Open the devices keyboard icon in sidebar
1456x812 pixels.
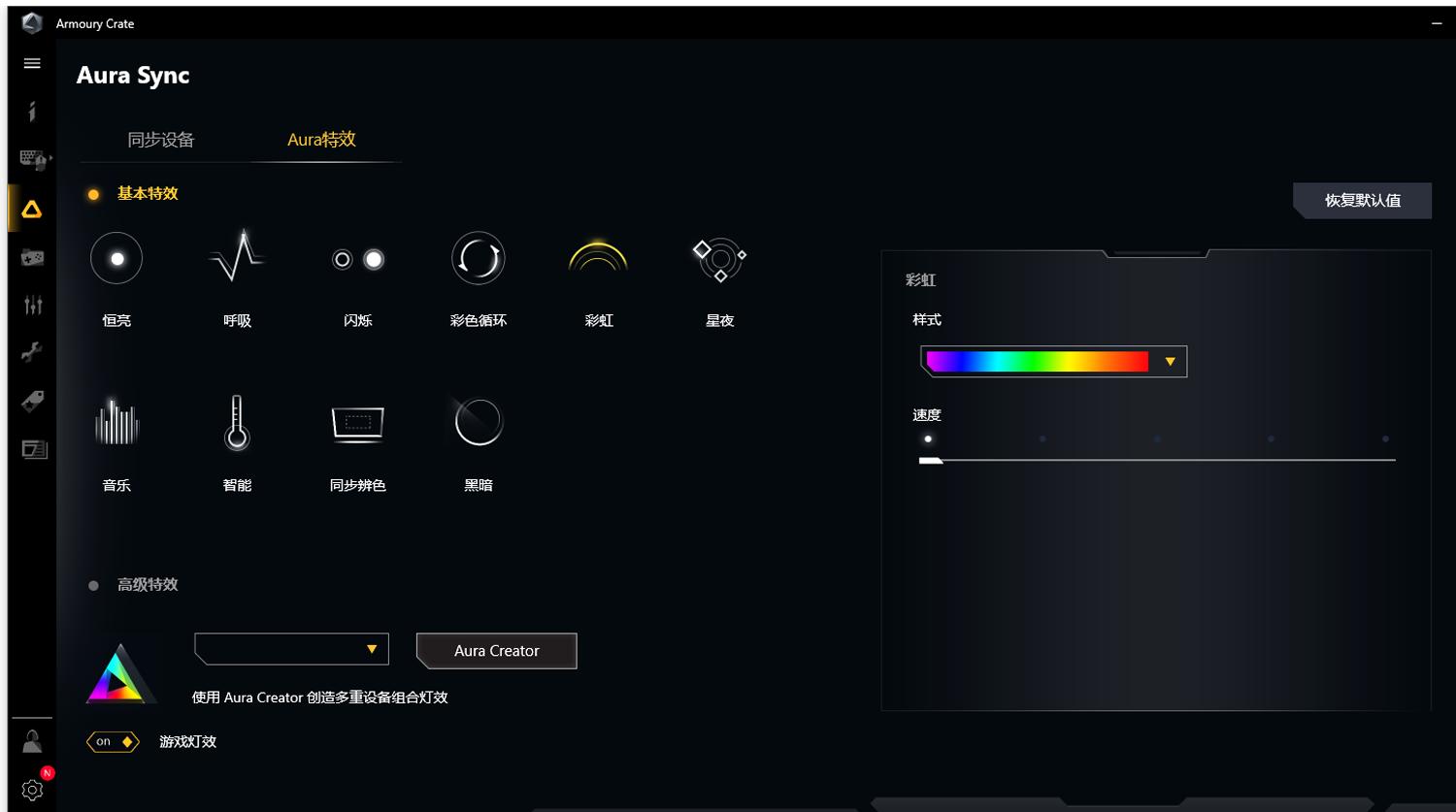34,159
